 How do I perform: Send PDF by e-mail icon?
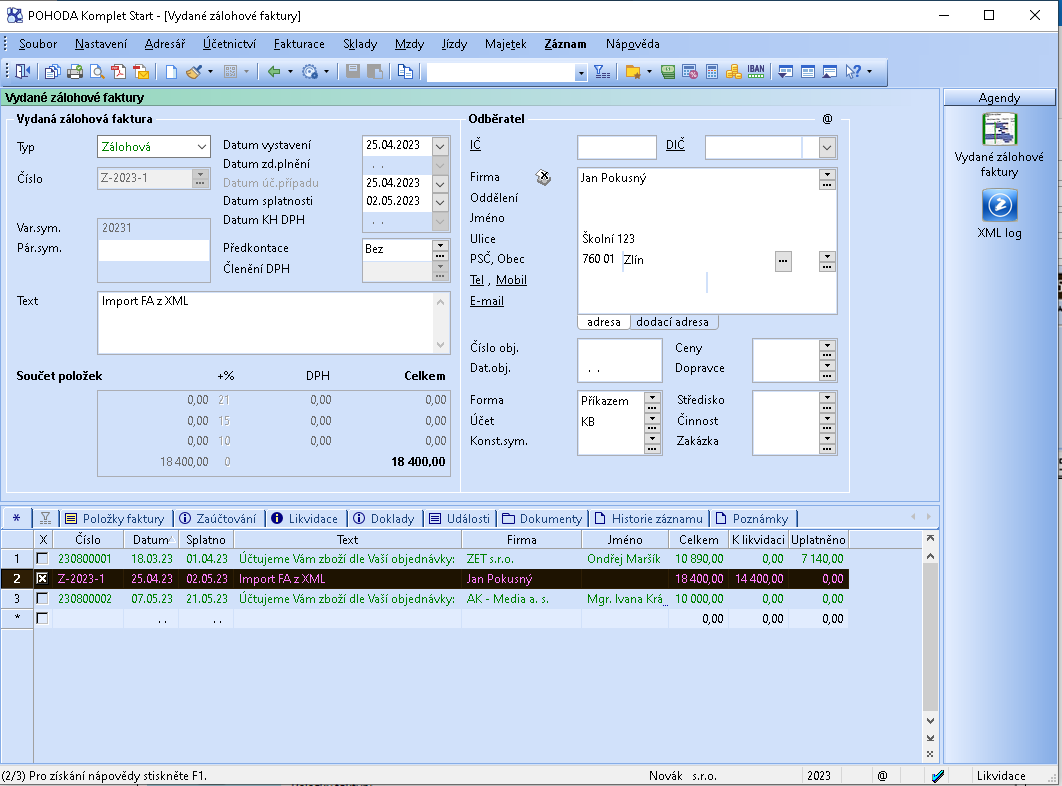pos(141,71)
